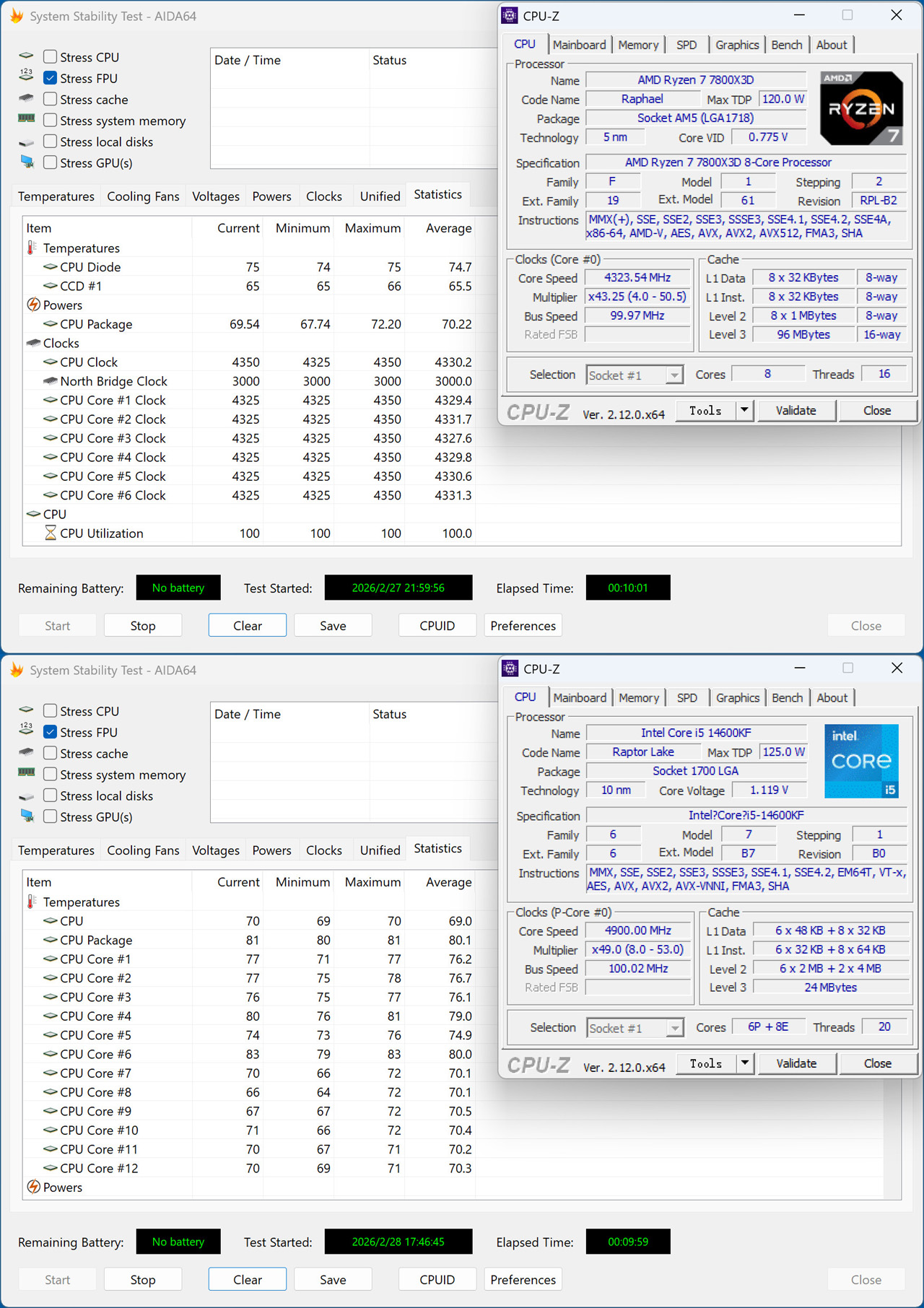The width and height of the screenshot is (924, 1308).
Task: Switch to Temperatures tab in the Ryzen test window
Action: click(x=56, y=196)
